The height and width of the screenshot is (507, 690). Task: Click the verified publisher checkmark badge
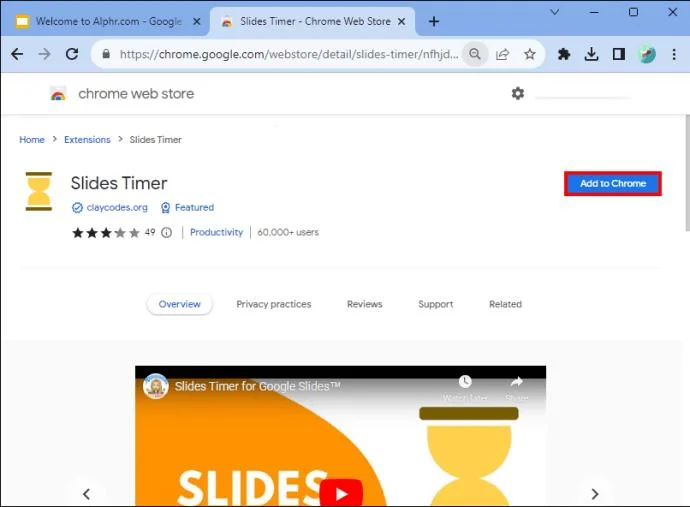coord(77,207)
